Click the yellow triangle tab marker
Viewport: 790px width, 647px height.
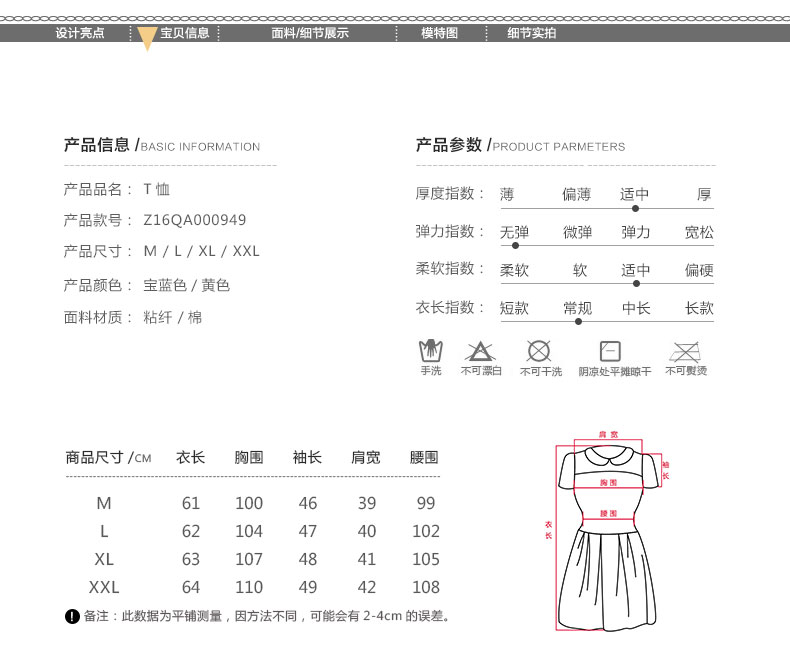tap(147, 39)
